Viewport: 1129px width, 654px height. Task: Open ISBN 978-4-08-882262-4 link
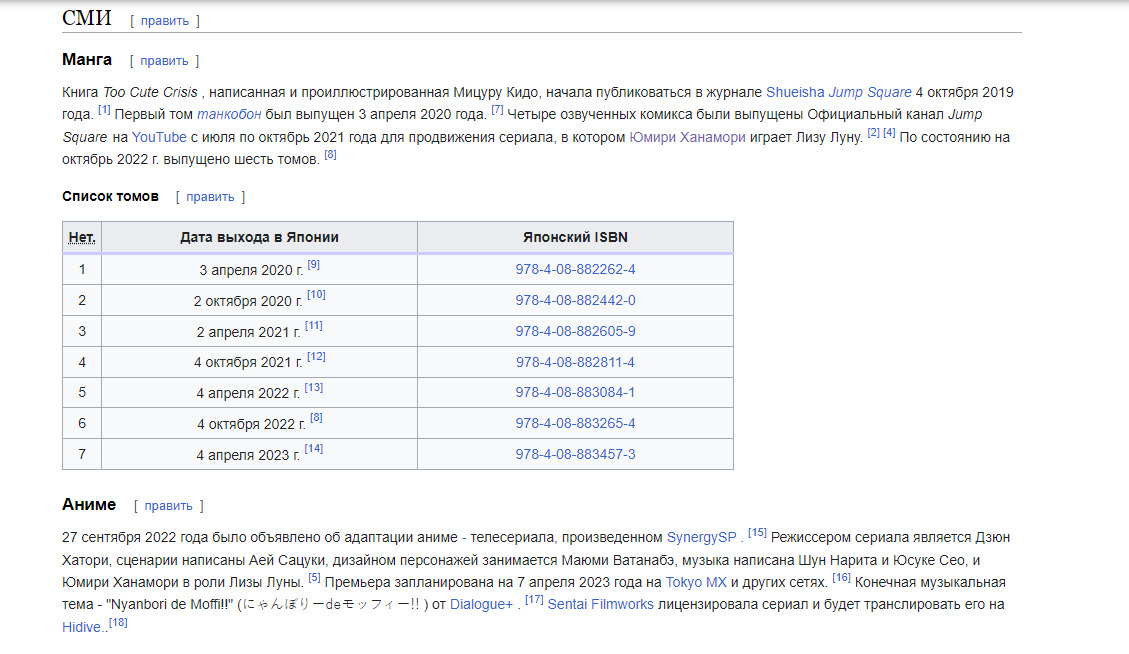[x=575, y=270]
